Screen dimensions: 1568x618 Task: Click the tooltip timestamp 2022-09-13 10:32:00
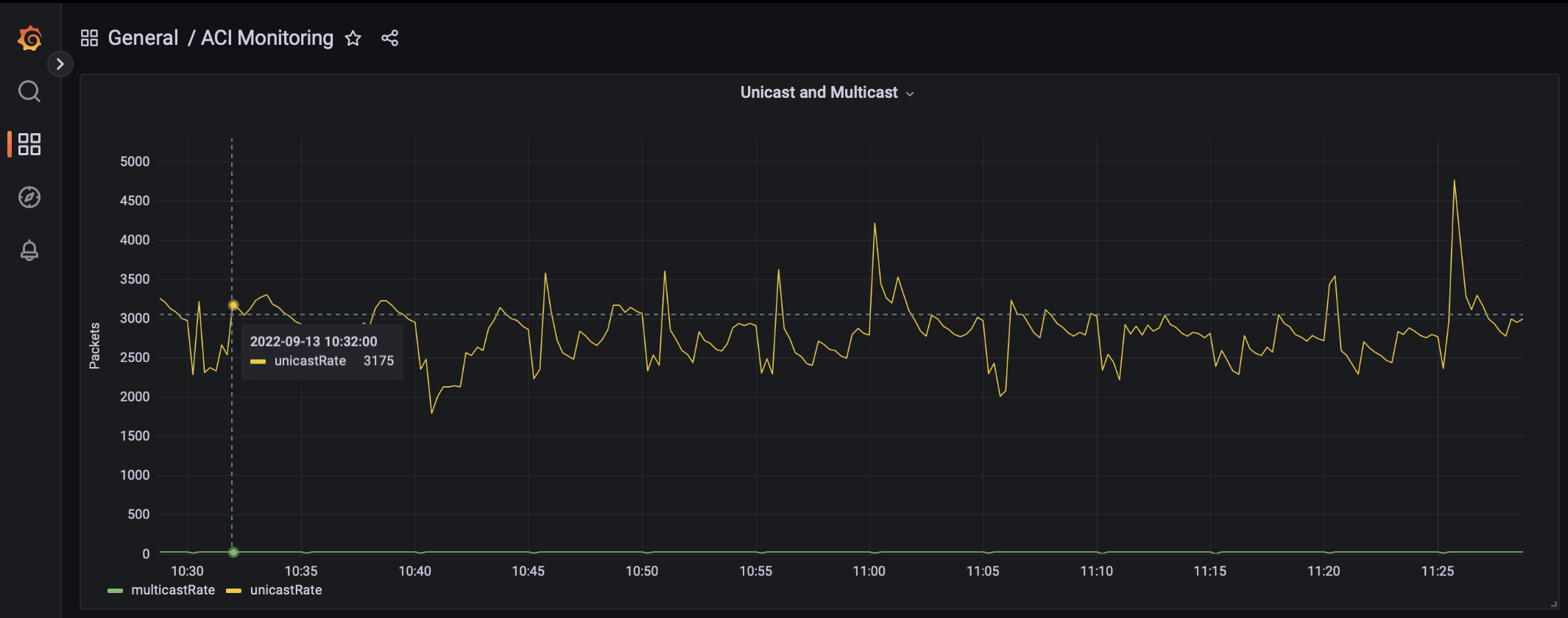click(314, 341)
